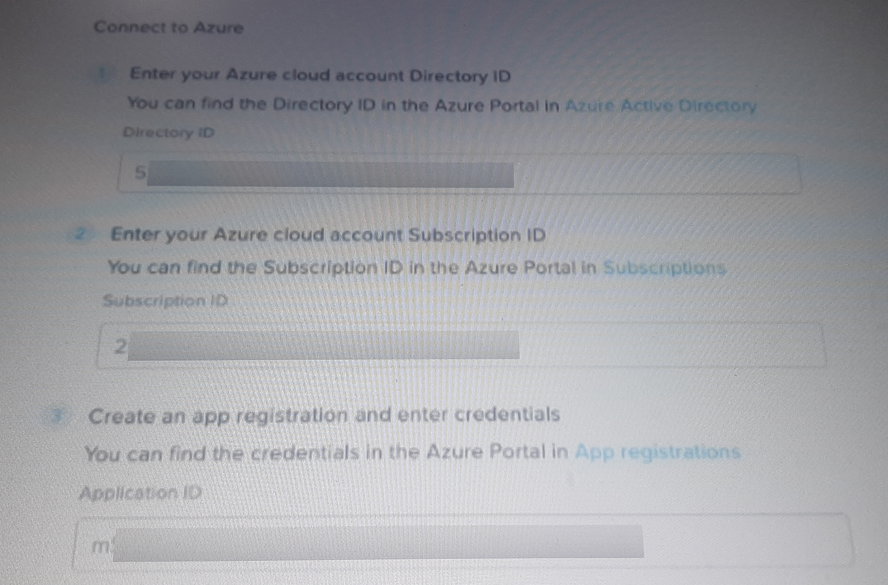This screenshot has height=585, width=888.
Task: Click the Subscription ID input field
Action: click(x=462, y=345)
